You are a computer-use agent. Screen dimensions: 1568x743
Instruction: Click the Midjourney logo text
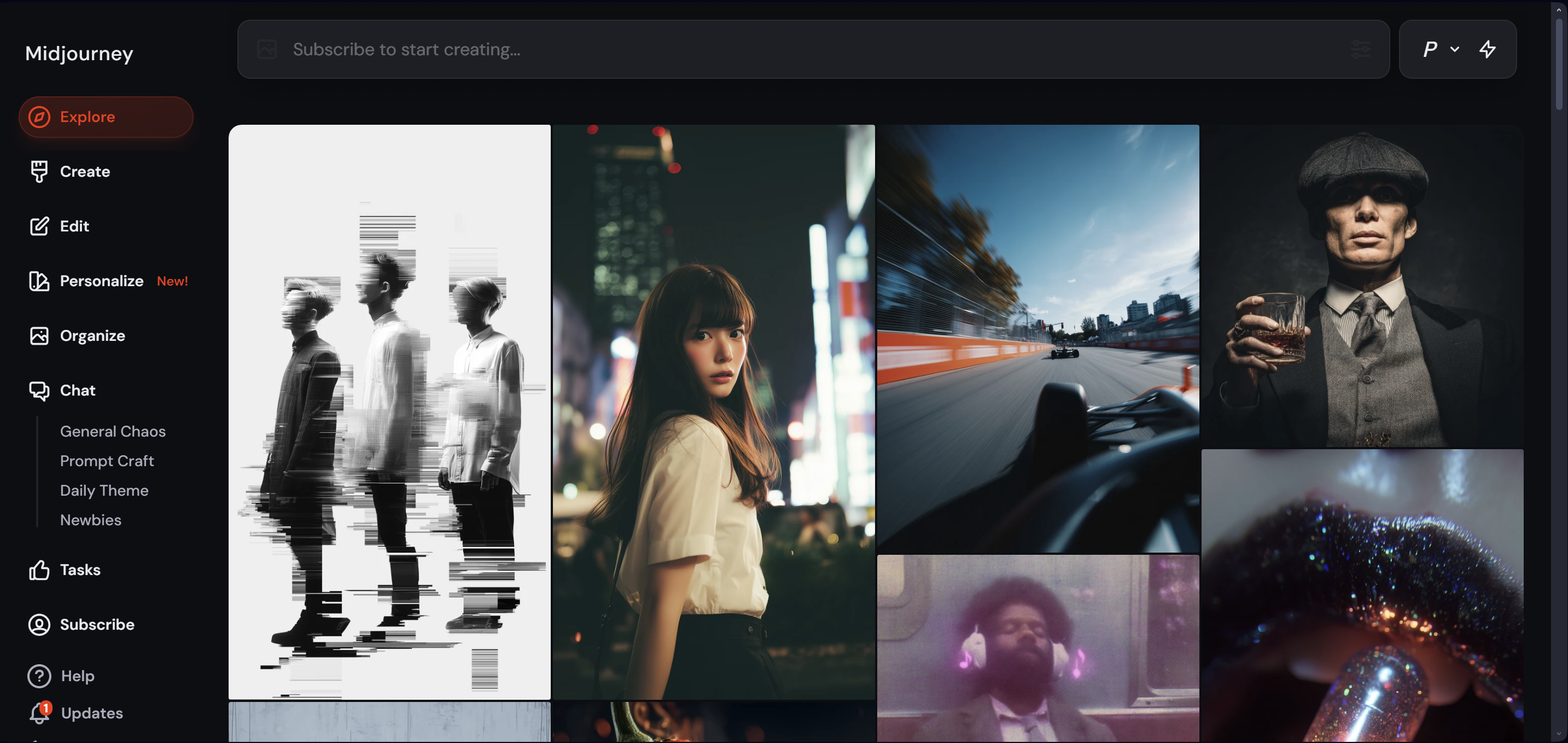coord(79,54)
